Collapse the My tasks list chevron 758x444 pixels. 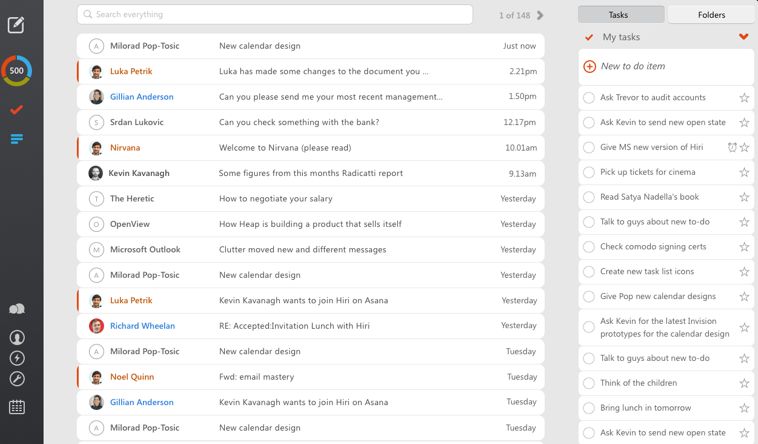point(743,37)
